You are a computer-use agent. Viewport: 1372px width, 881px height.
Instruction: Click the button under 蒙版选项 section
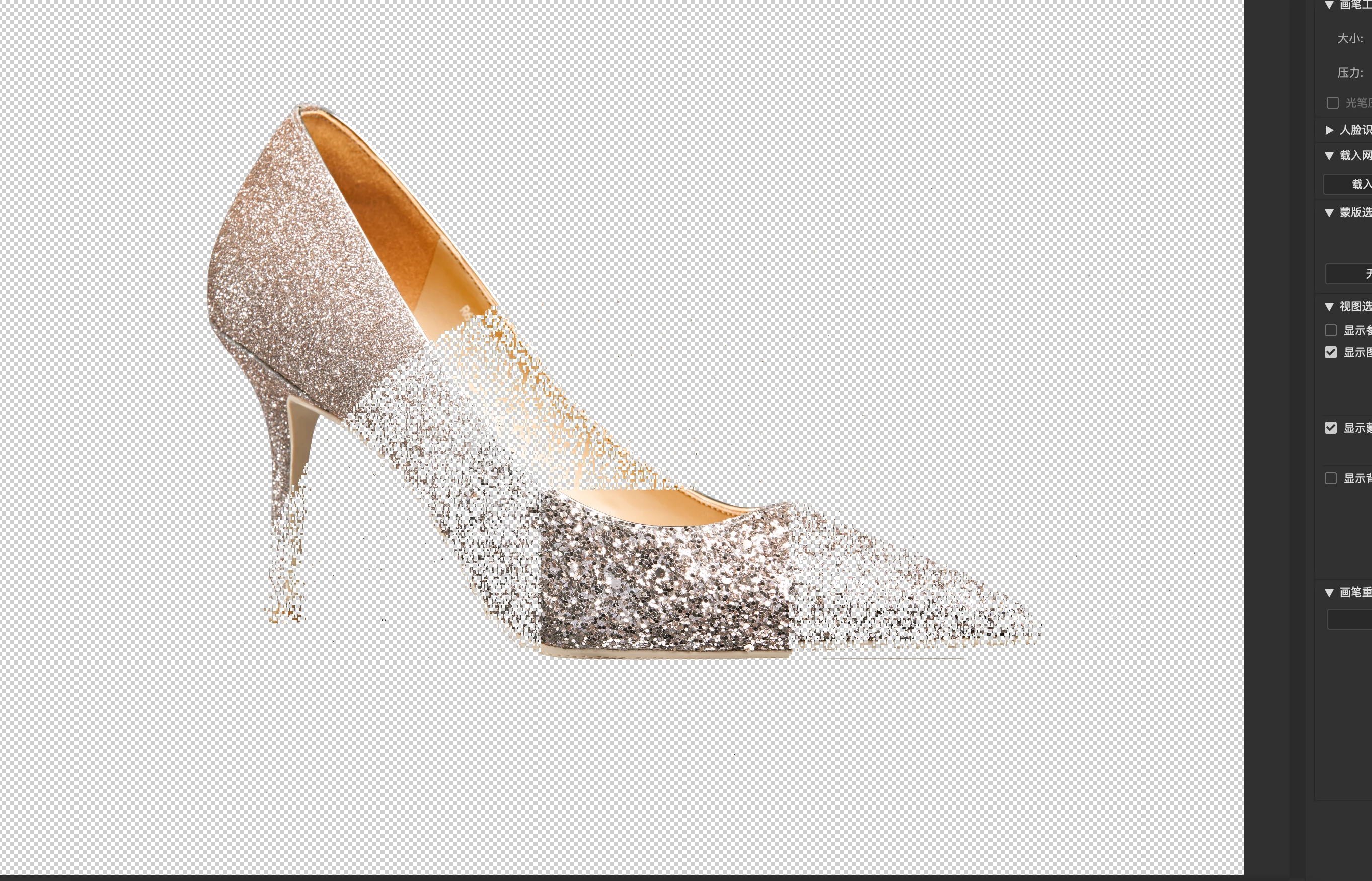tap(1350, 273)
